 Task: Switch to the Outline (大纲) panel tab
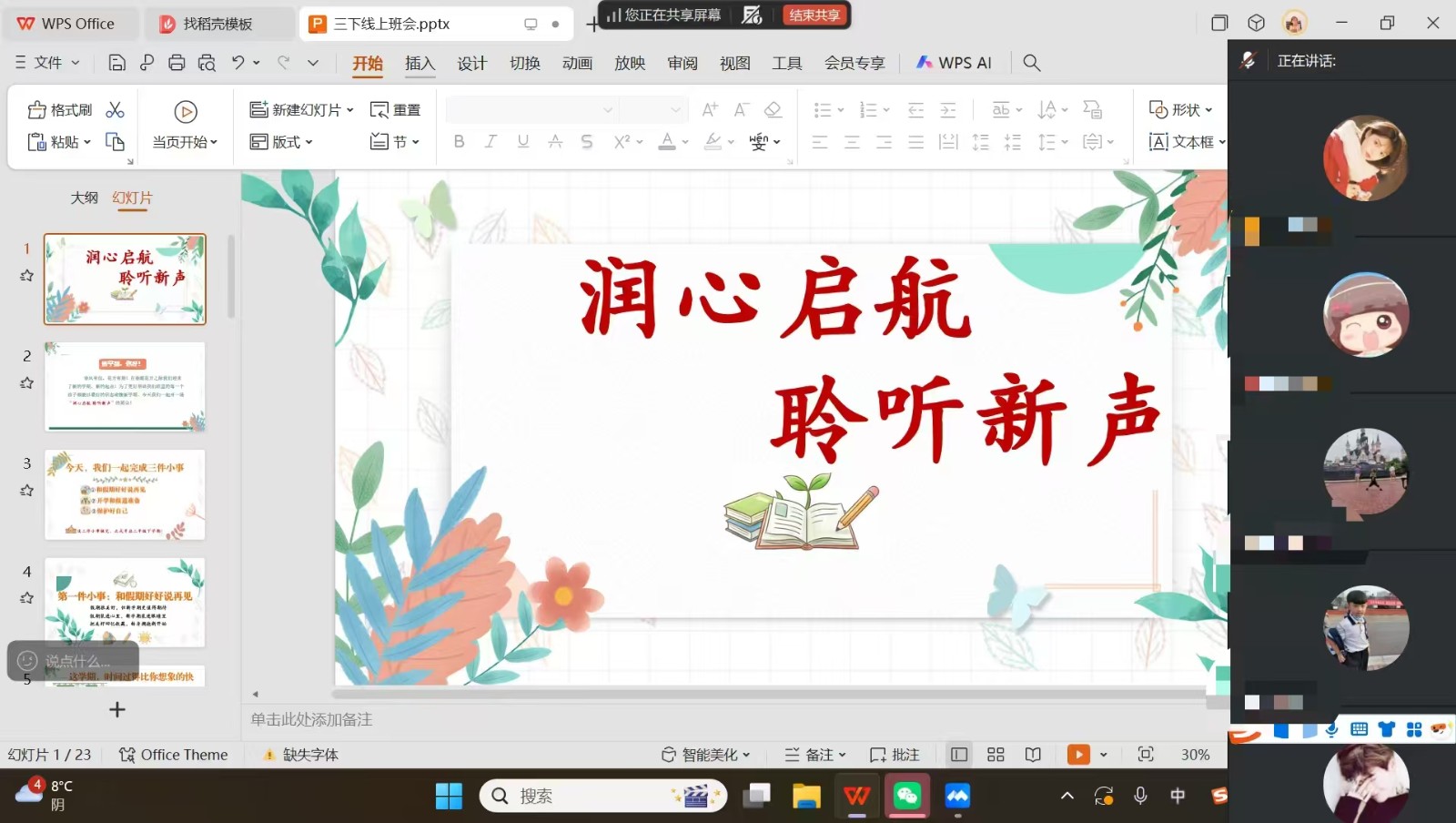[x=85, y=198]
